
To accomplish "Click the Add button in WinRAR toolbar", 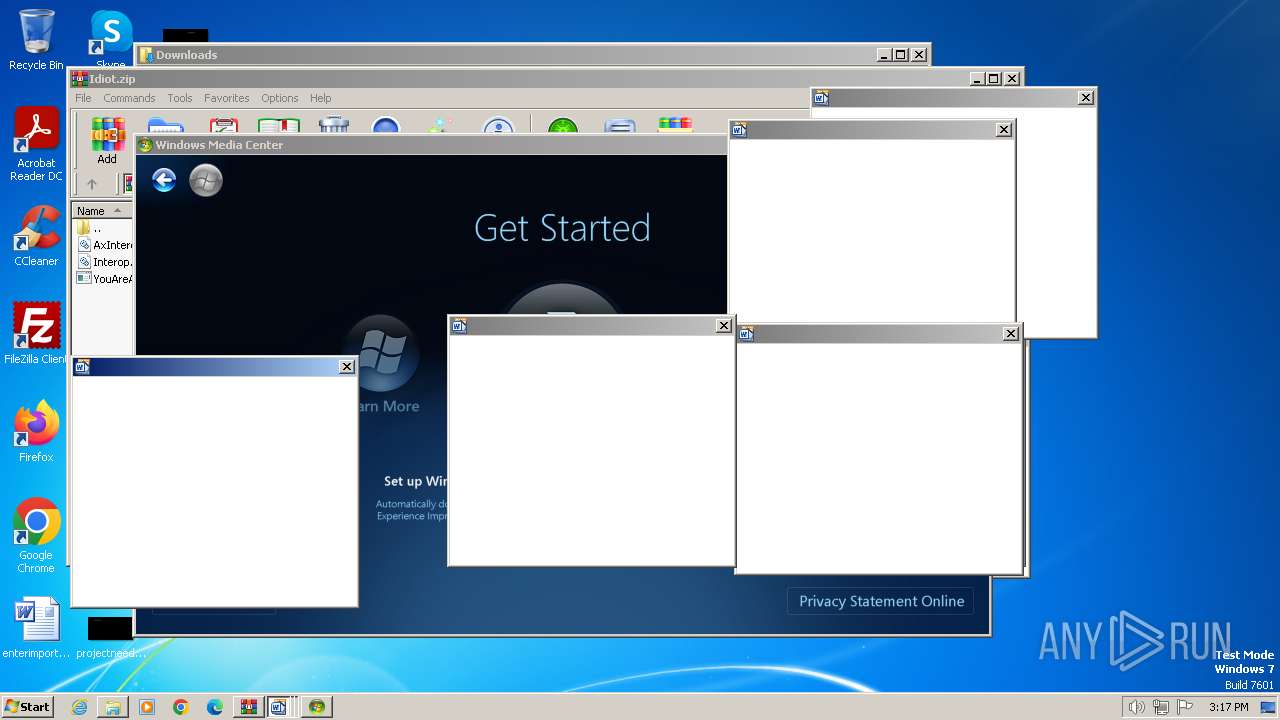I will click(x=107, y=140).
